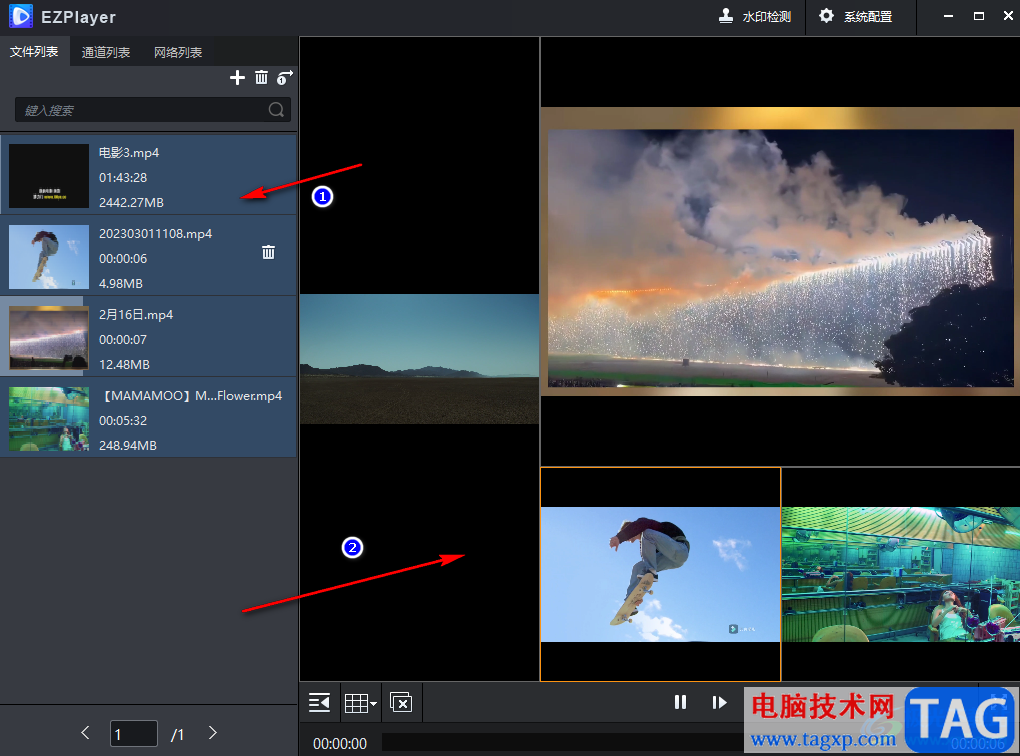
Task: Close all playing windows
Action: pos(400,703)
